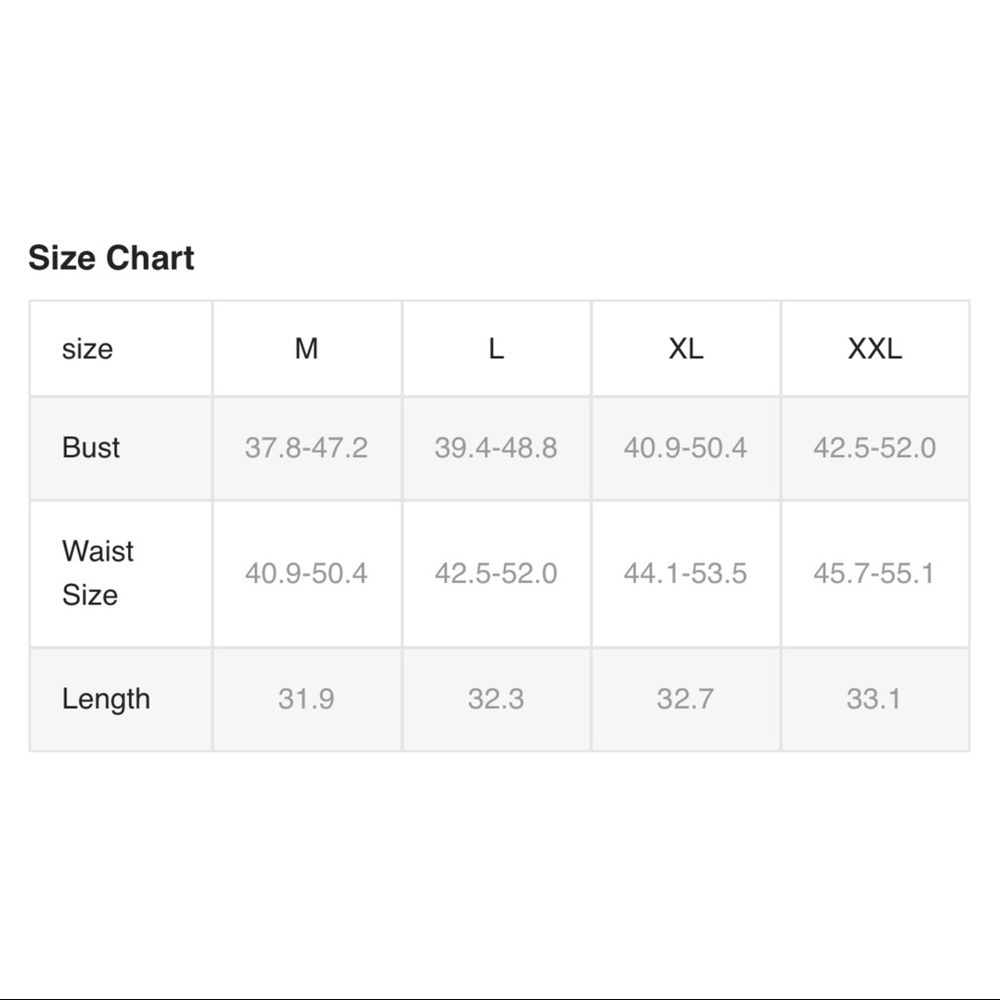Click Waist value 40.9-50.4 for M

(x=306, y=573)
